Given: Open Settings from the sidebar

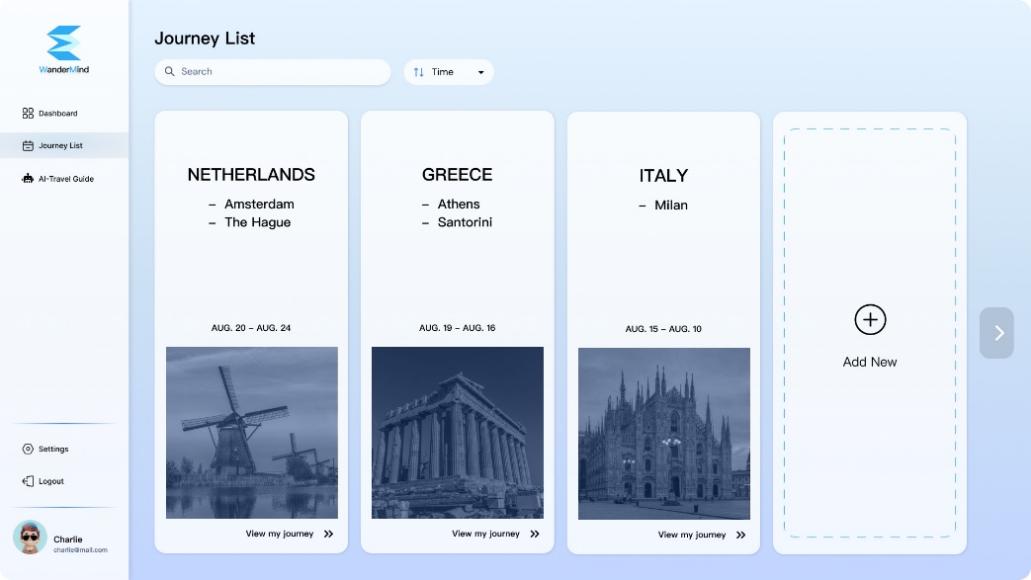Looking at the screenshot, I should click(x=45, y=448).
